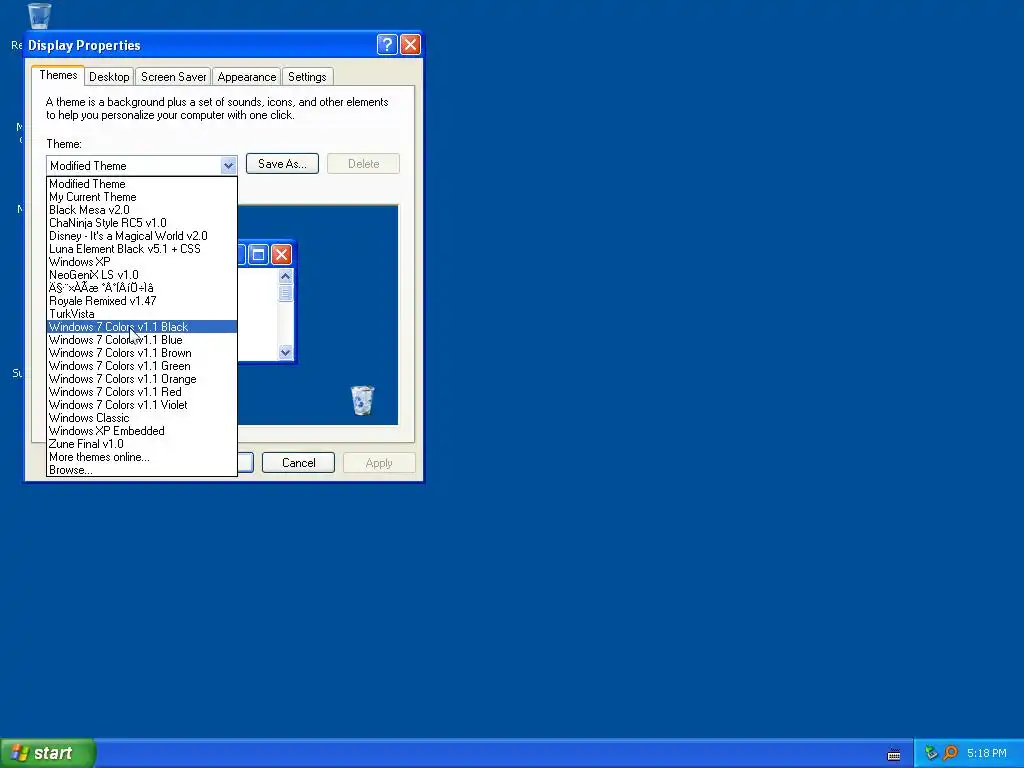Image resolution: width=1024 pixels, height=768 pixels.
Task: Click the 5:18 PM clock
Action: click(987, 753)
